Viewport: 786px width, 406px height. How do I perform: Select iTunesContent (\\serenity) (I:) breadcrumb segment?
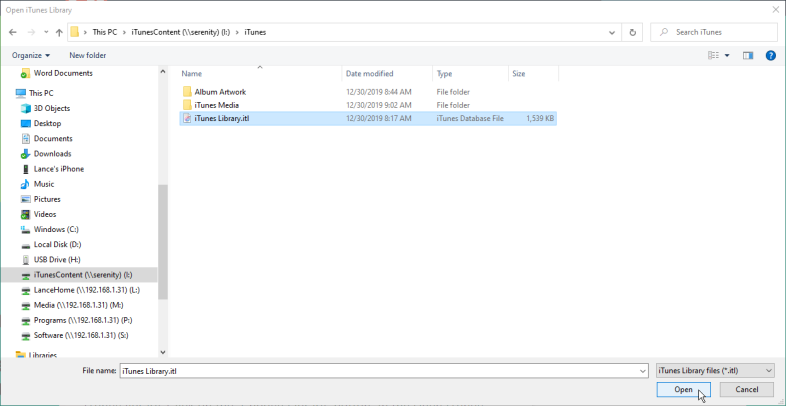pos(180,32)
